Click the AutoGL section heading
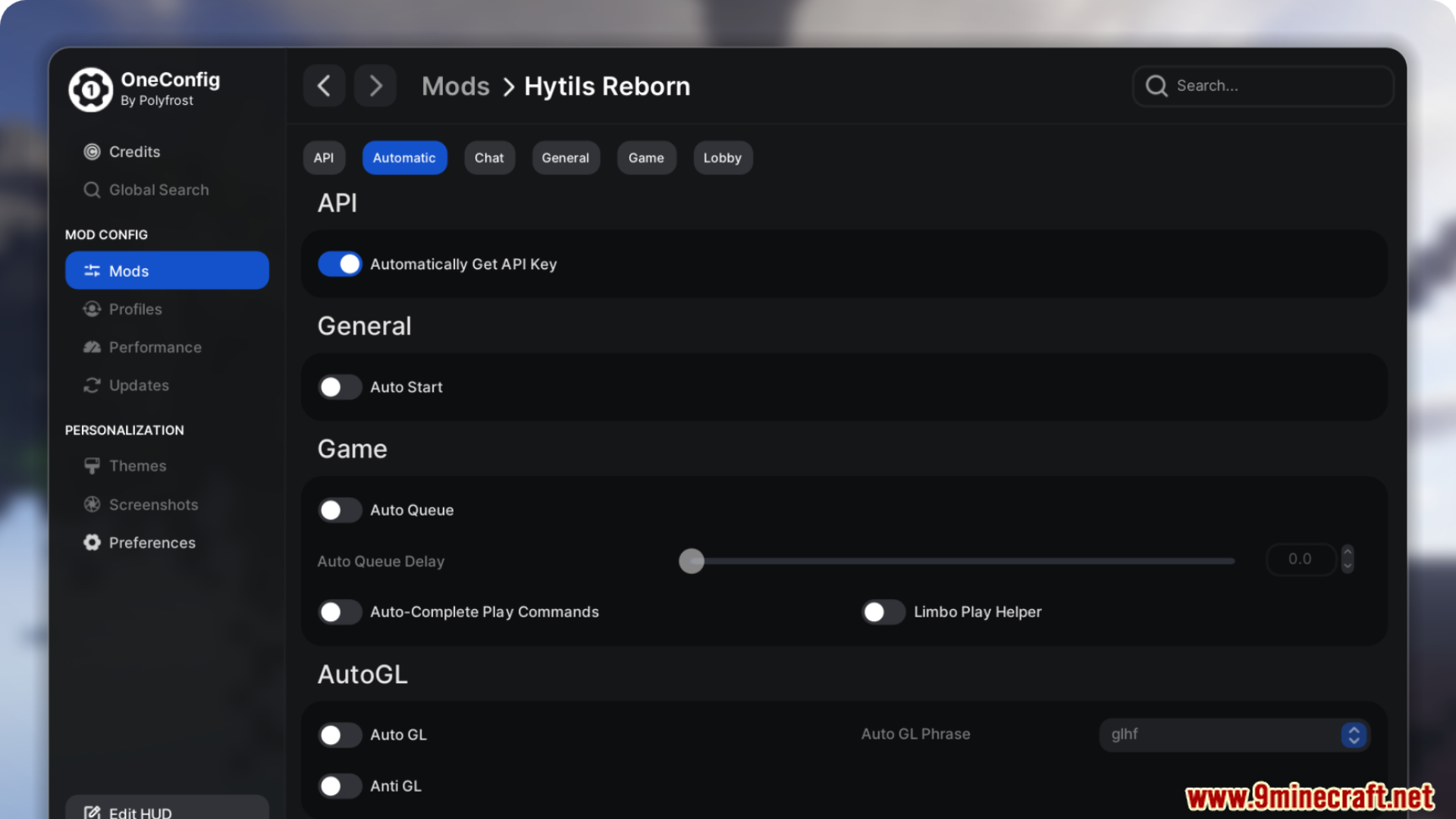1456x819 pixels. point(362,674)
